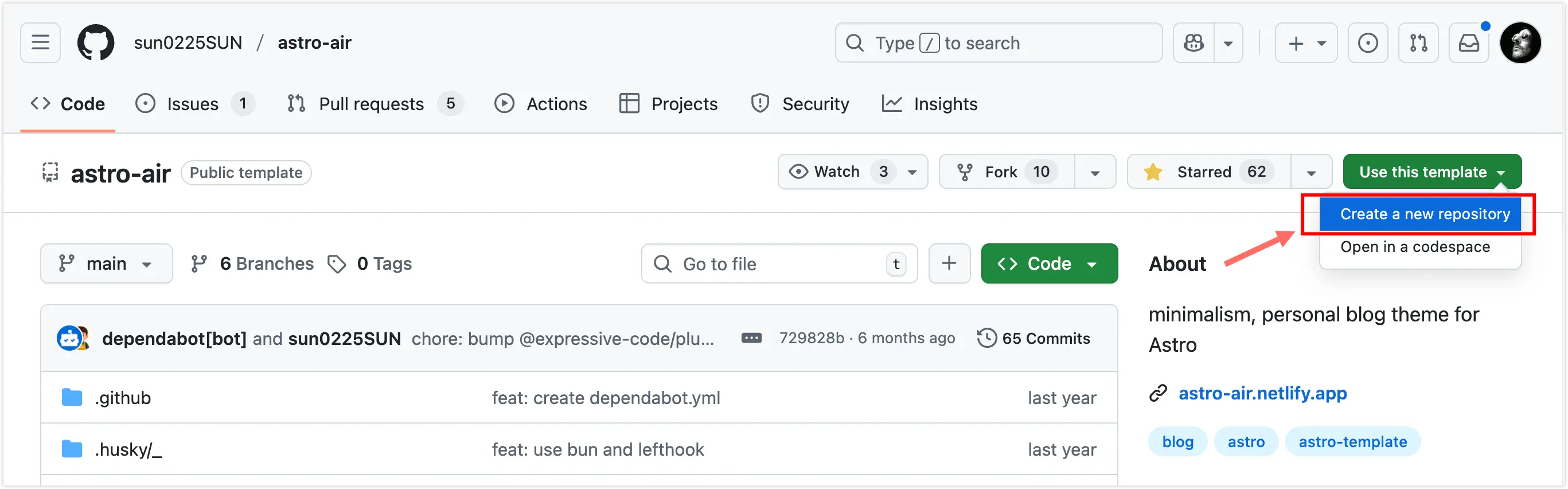The width and height of the screenshot is (1568, 489).
Task: Switch to the Insights tab
Action: pos(930,103)
